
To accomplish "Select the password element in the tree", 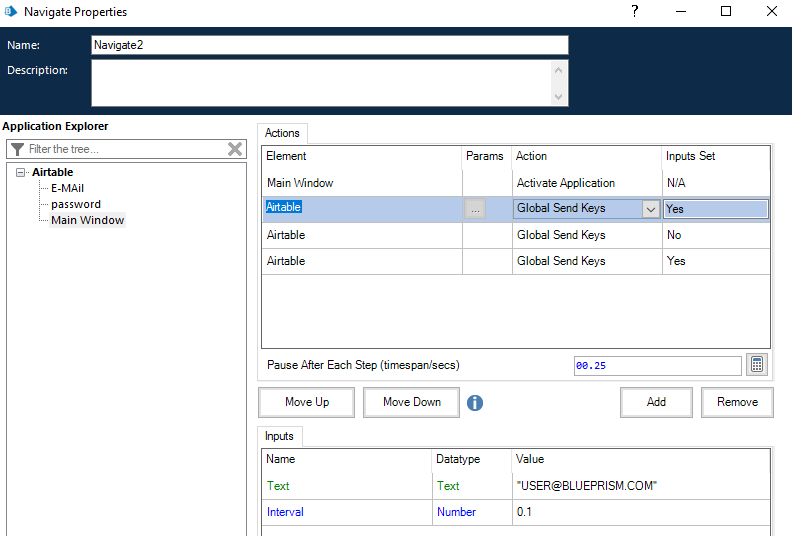I will [76, 205].
